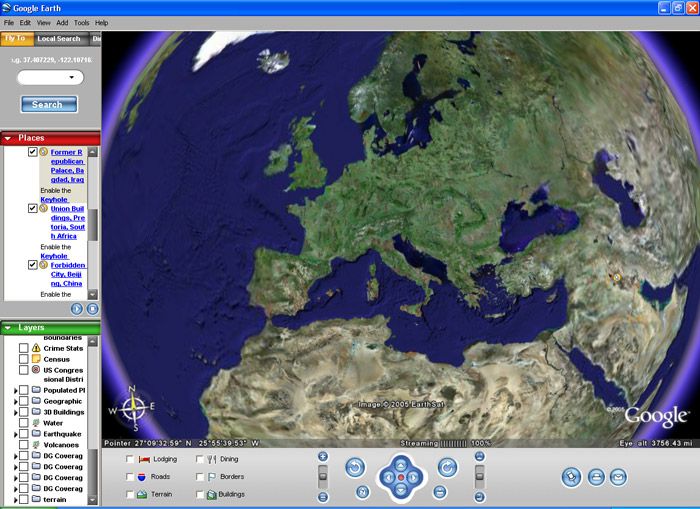700x509 pixels.
Task: Expand the Earthquake layer folder
Action: click(x=16, y=434)
